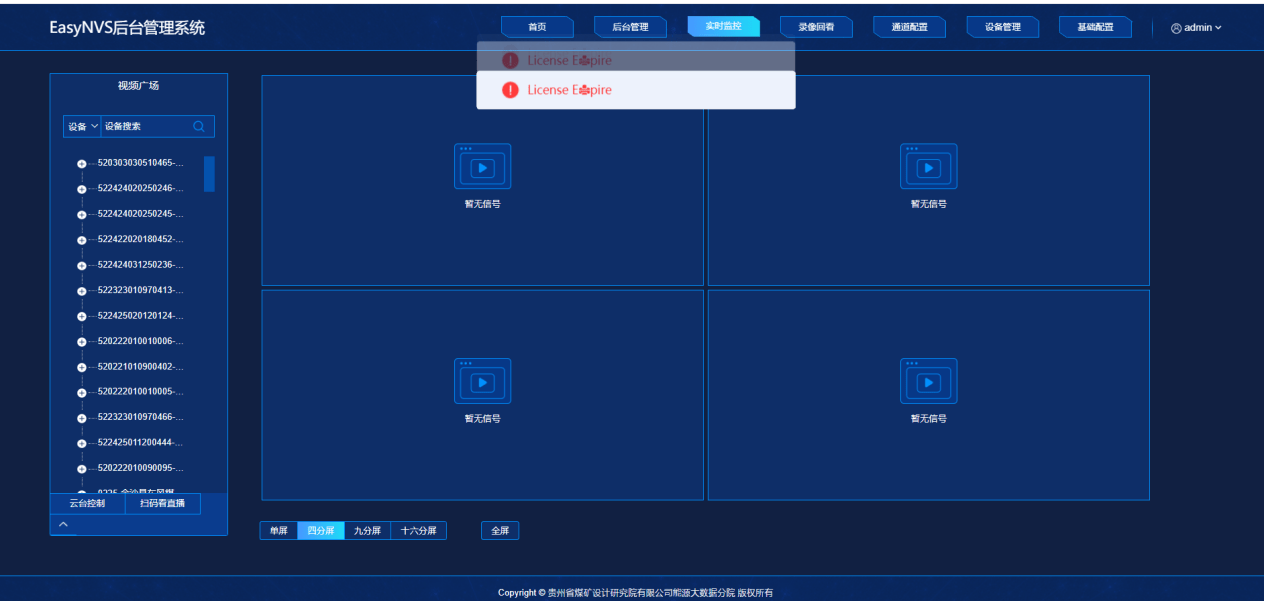
Task: Expand tree node 520303030510465
Action: (x=82, y=163)
